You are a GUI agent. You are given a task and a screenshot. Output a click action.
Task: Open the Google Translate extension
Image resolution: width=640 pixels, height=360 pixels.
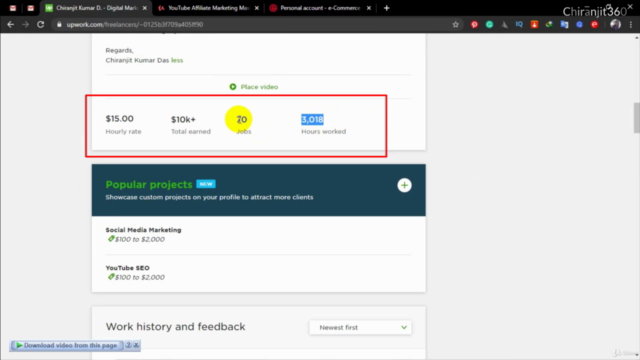(564, 24)
